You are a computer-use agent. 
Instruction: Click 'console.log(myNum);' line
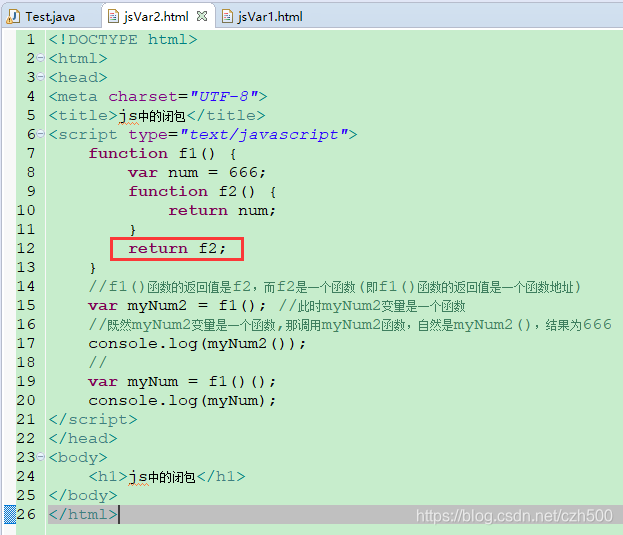[182, 401]
